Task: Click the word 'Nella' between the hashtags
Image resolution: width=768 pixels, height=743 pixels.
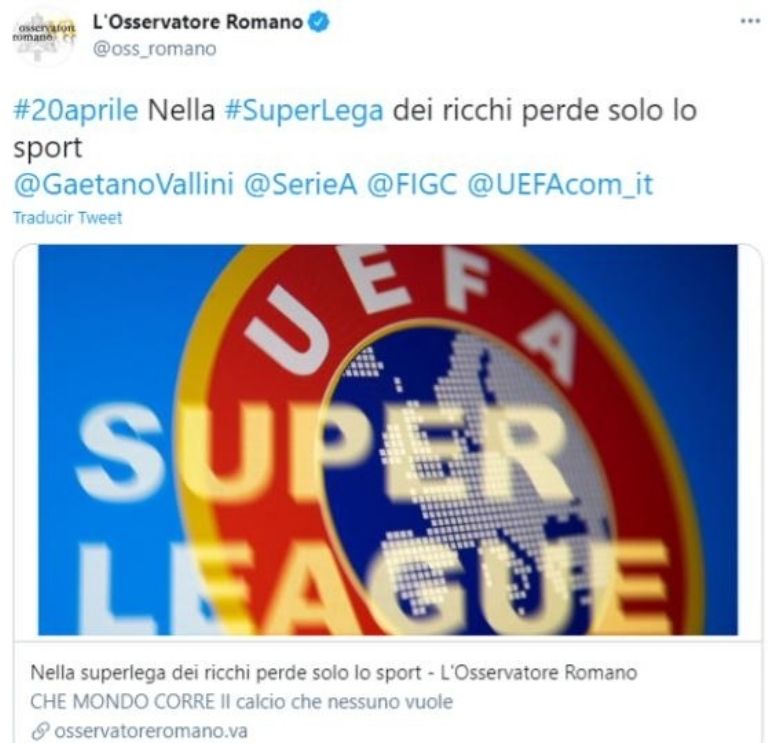Action: pos(181,111)
